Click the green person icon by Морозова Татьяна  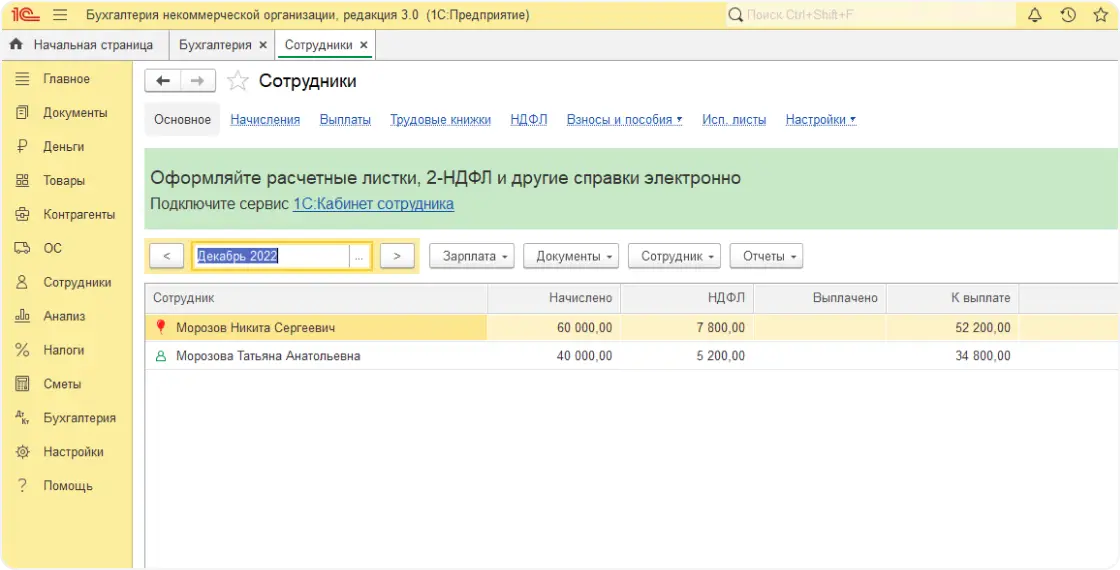point(161,356)
